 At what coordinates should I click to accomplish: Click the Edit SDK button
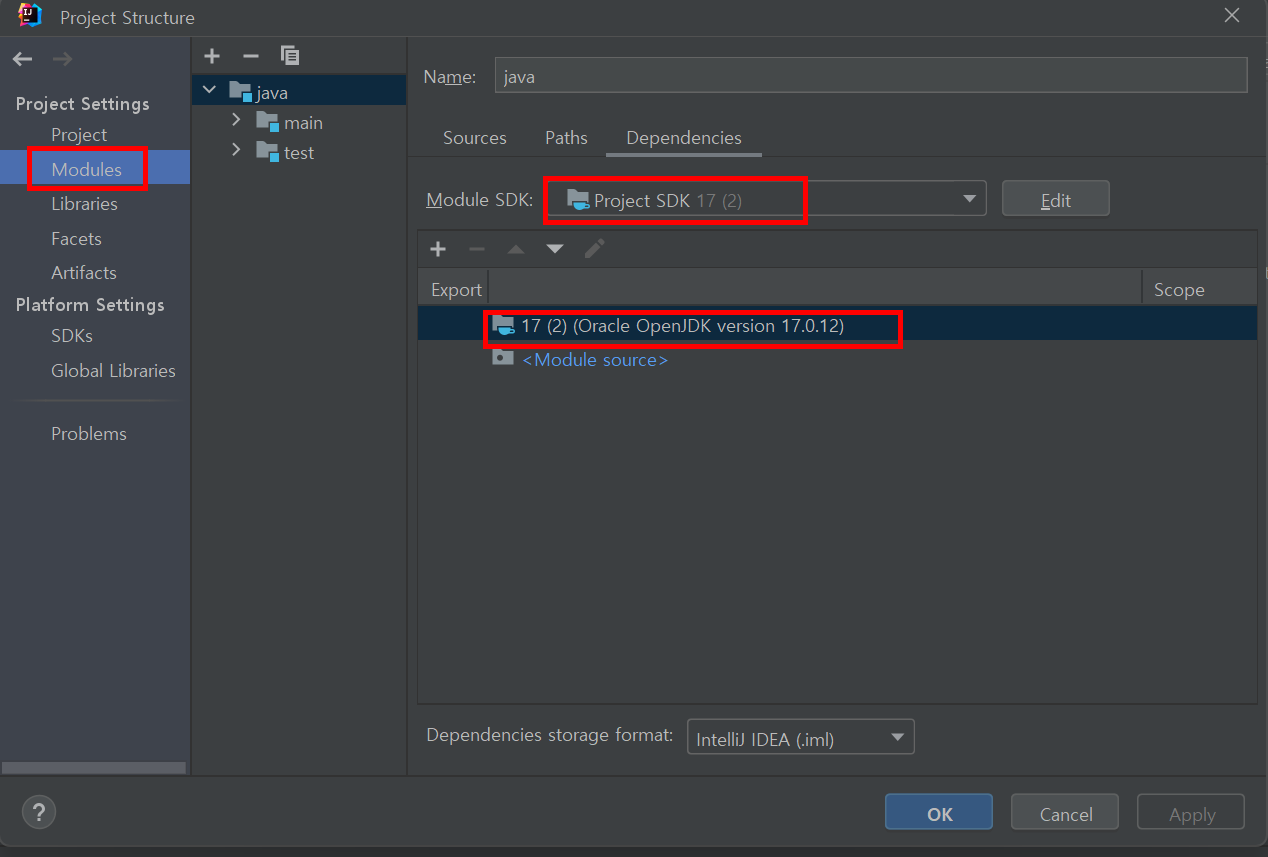(1055, 199)
